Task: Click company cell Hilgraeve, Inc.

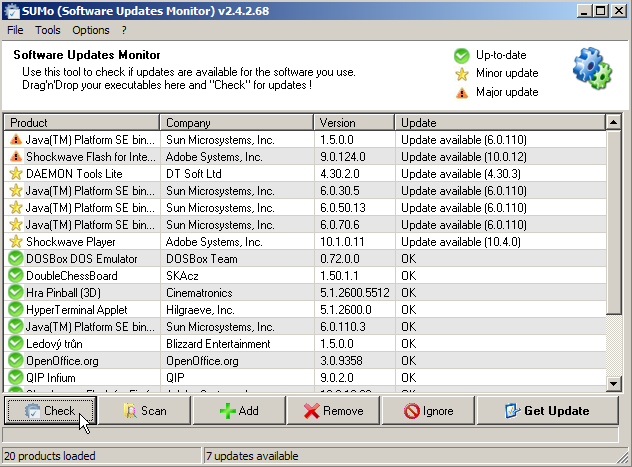Action: 200,309
